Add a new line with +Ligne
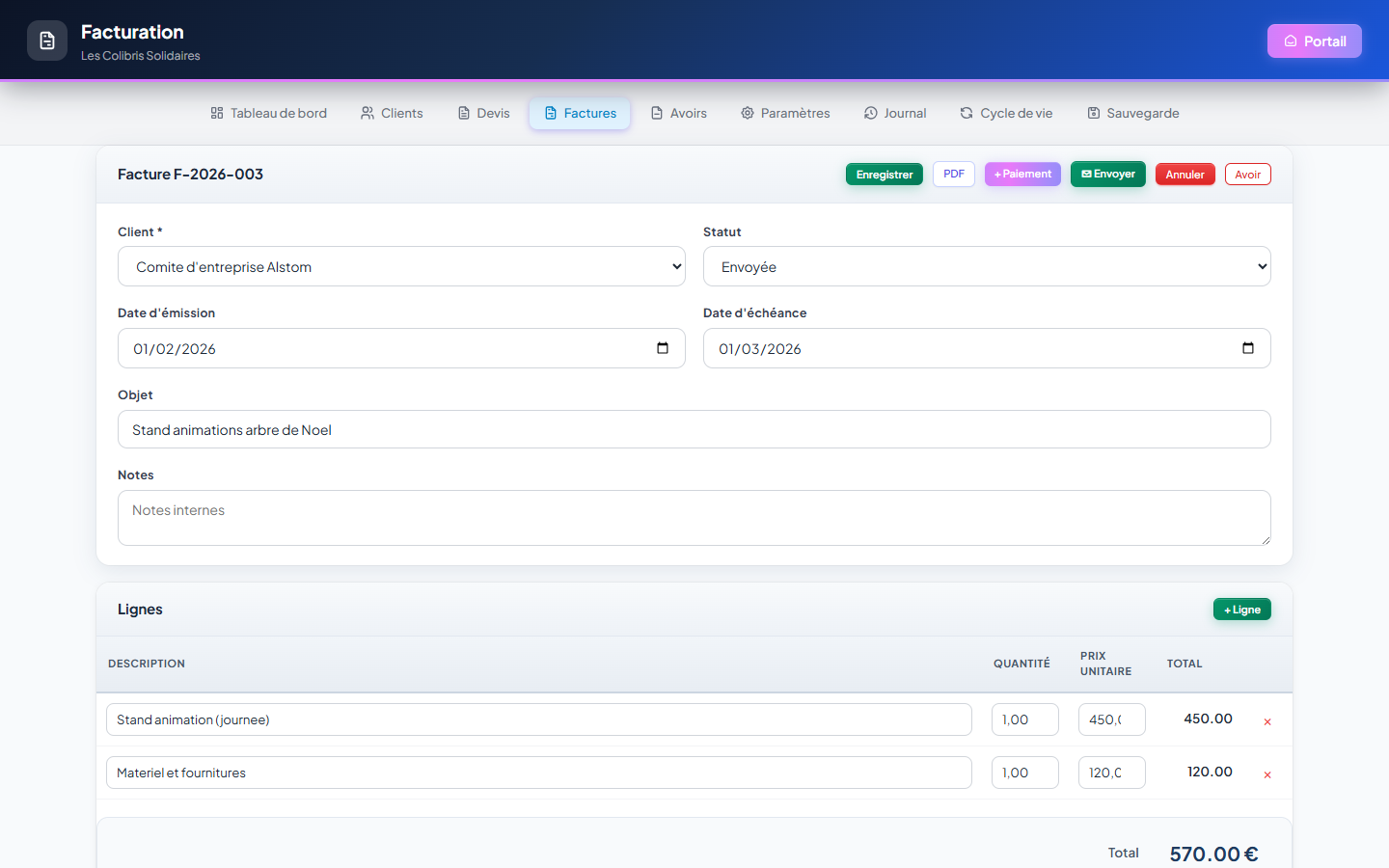1389x868 pixels. pos(1242,610)
